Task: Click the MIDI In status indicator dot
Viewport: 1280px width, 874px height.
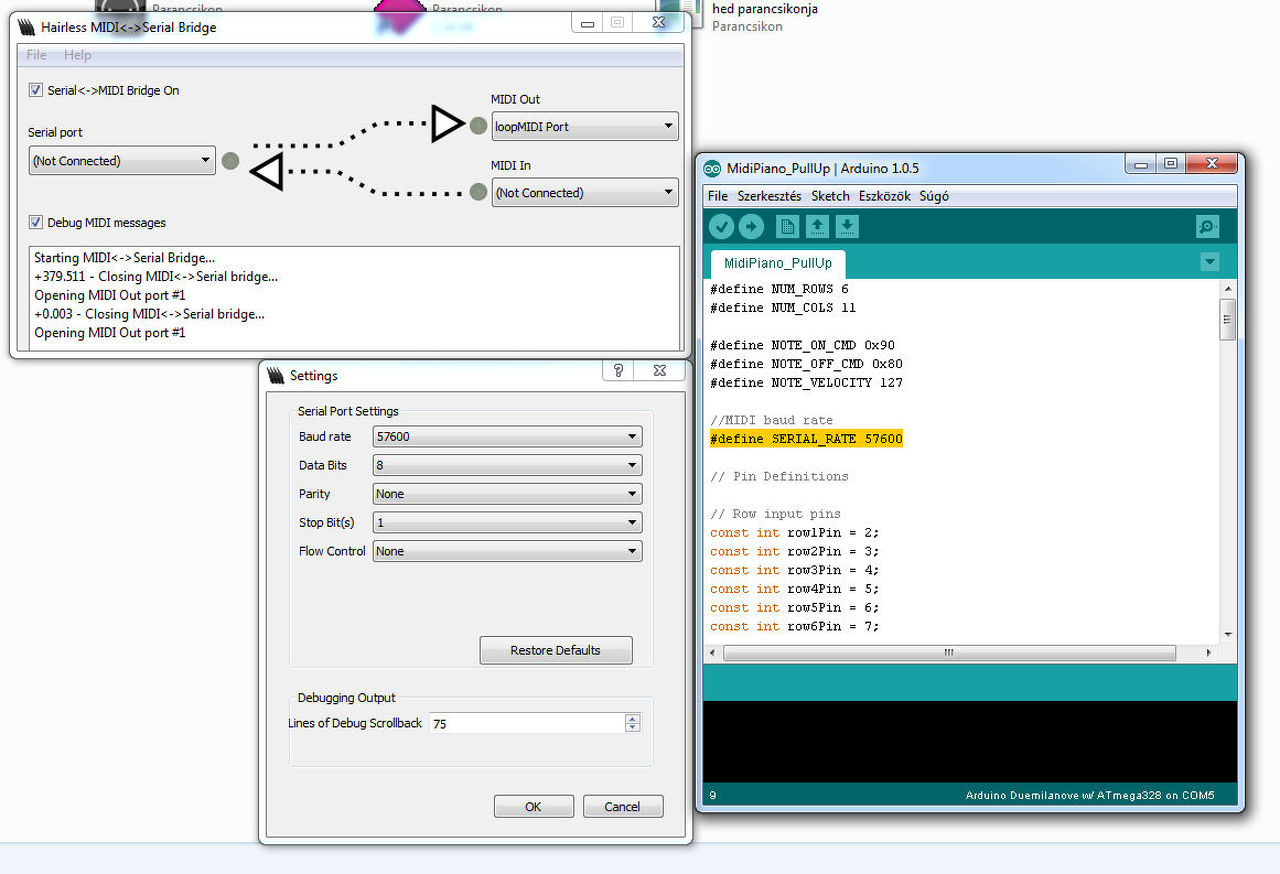Action: (479, 192)
